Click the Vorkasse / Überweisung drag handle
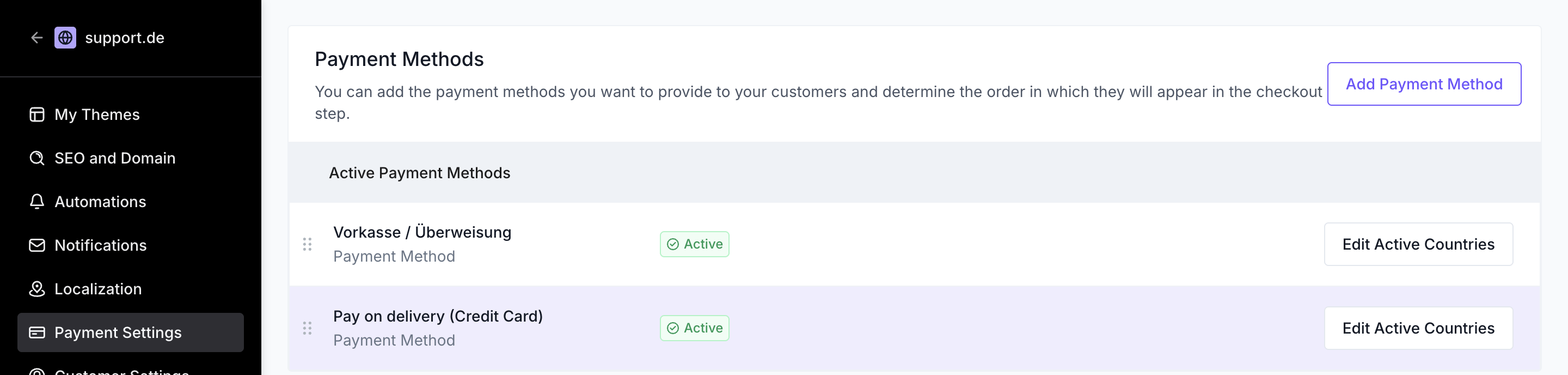This screenshot has height=375, width=1568. 308,245
